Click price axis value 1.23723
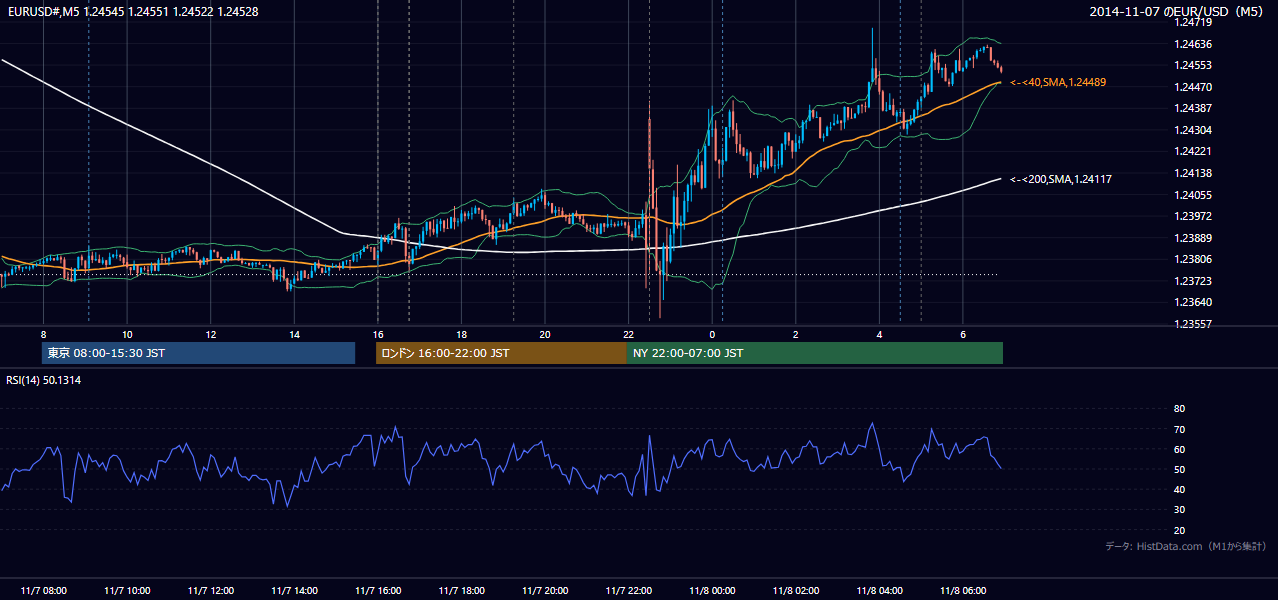Screen dimensions: 1278x600 (x=1192, y=282)
